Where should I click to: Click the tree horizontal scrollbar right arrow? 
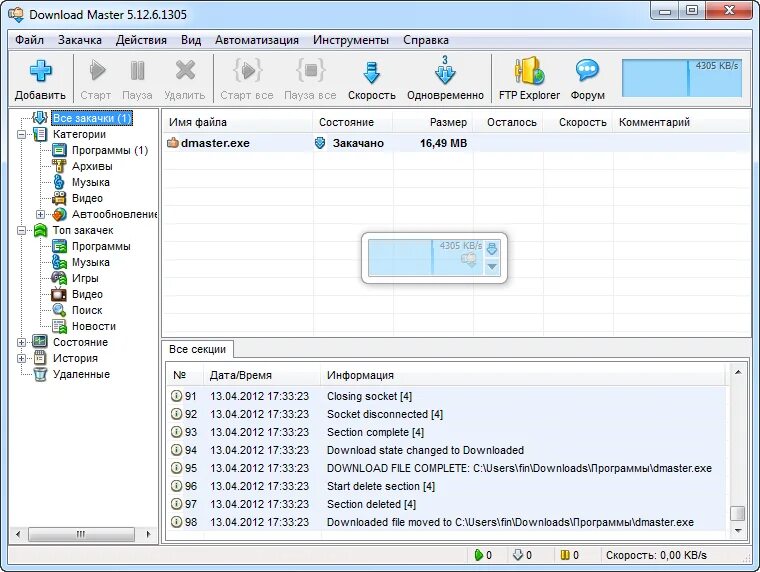[x=148, y=534]
